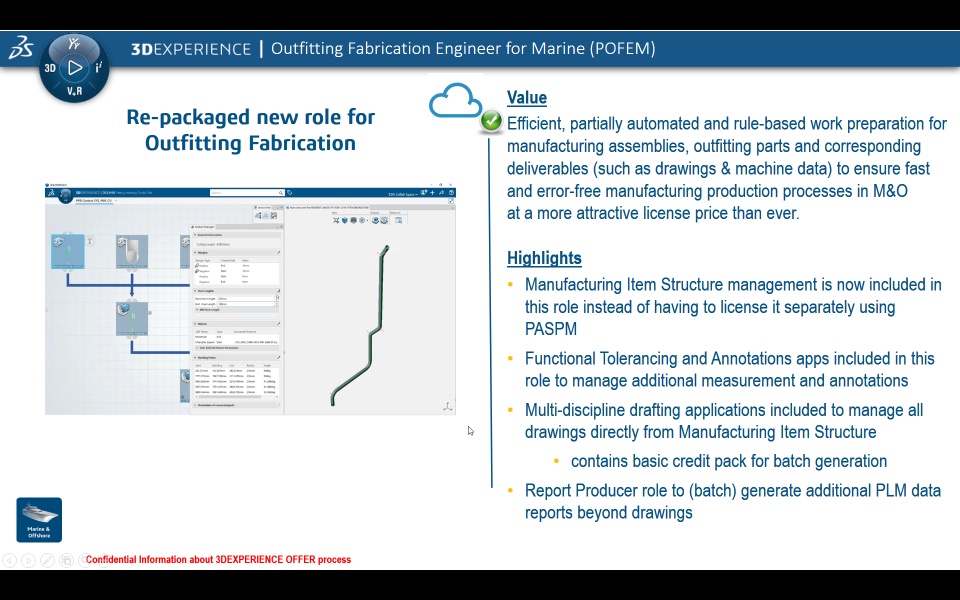Click the compass play button in the header

[75, 68]
